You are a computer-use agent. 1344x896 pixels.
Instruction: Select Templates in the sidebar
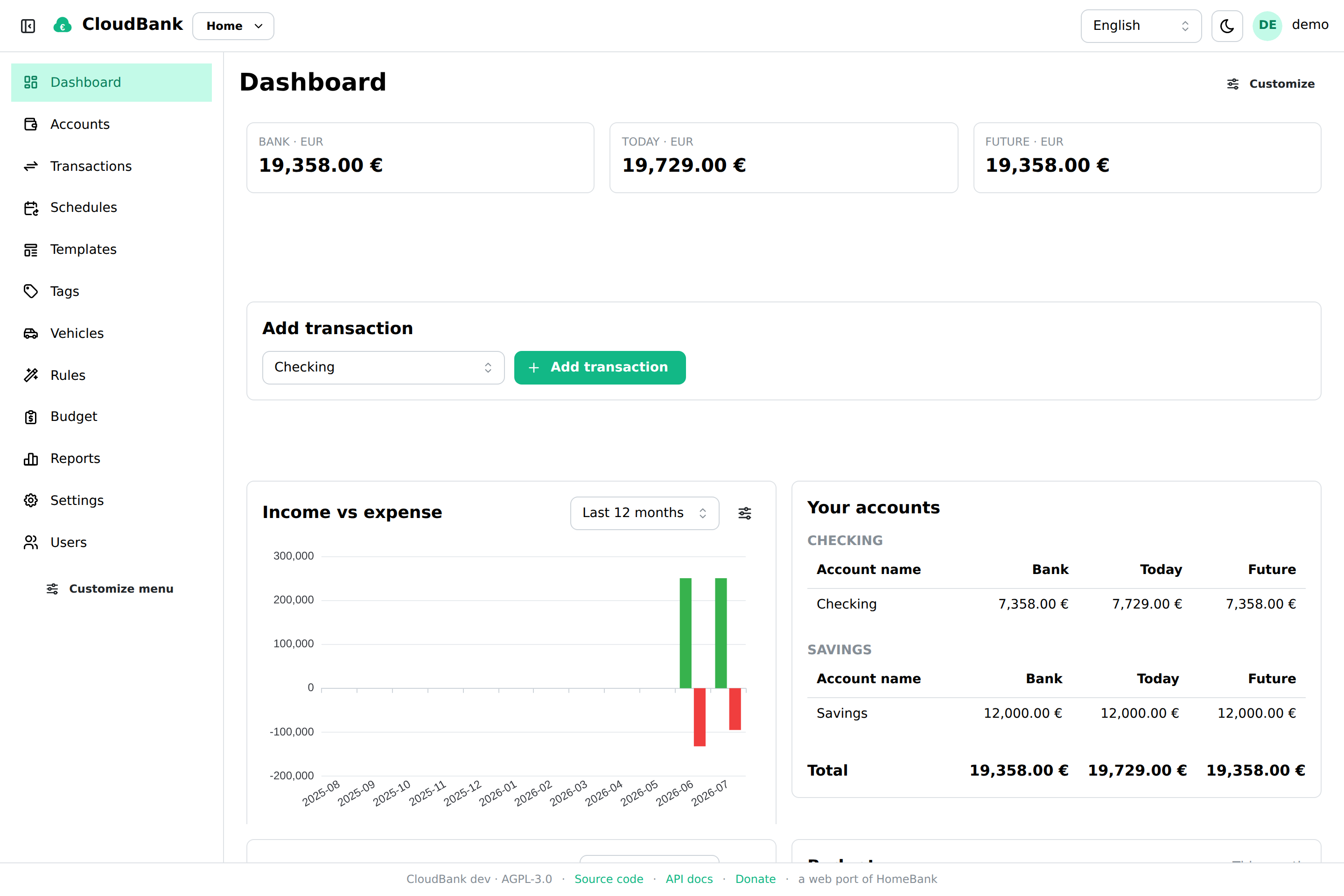click(x=112, y=250)
